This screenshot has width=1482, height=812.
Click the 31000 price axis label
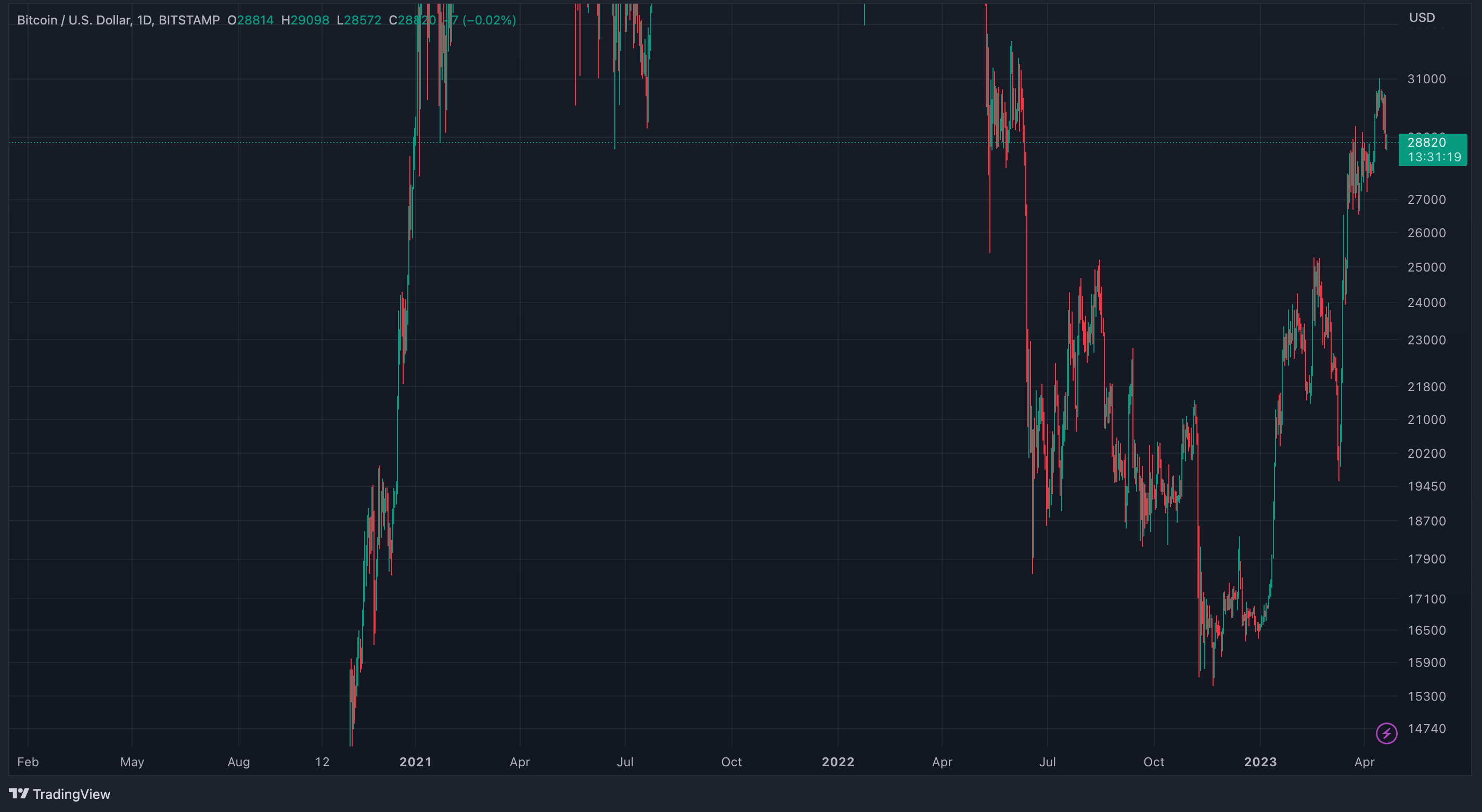(x=1426, y=79)
